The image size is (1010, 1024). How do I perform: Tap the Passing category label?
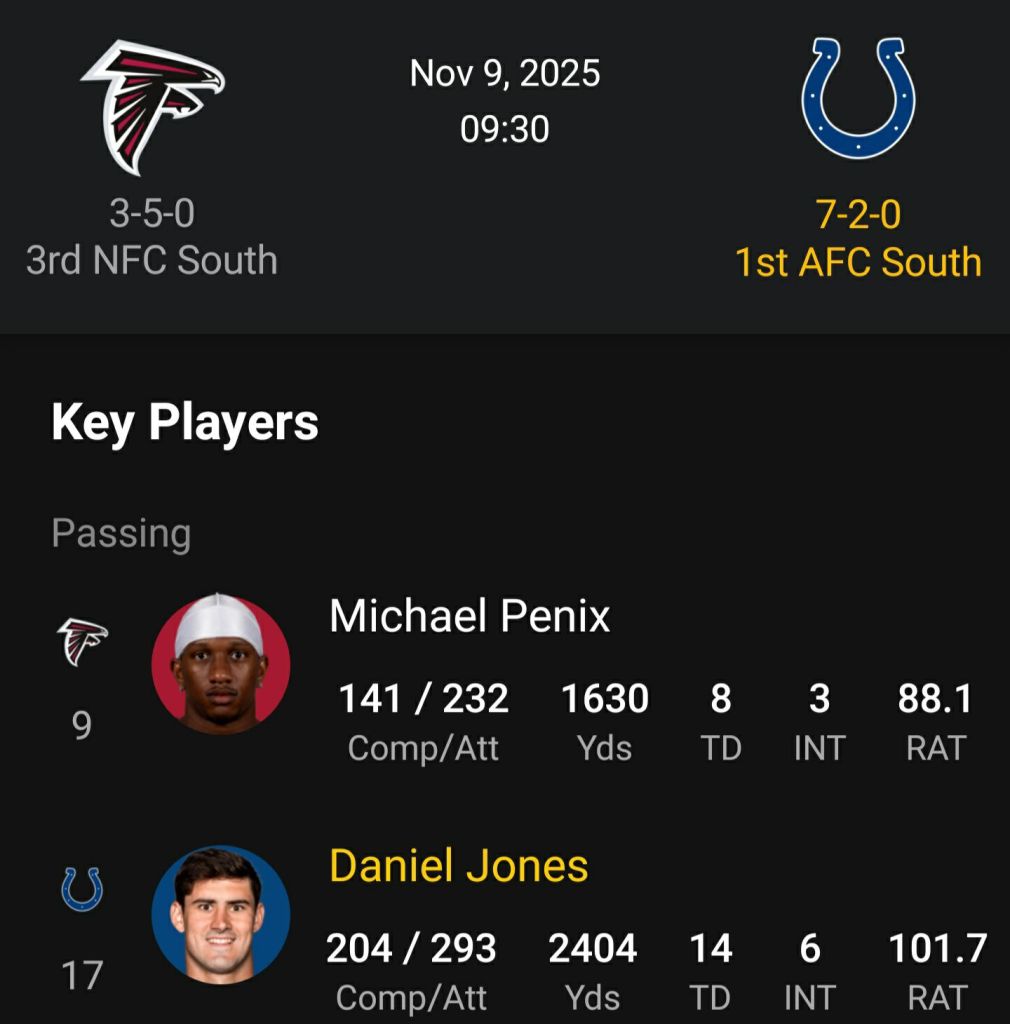pos(121,533)
